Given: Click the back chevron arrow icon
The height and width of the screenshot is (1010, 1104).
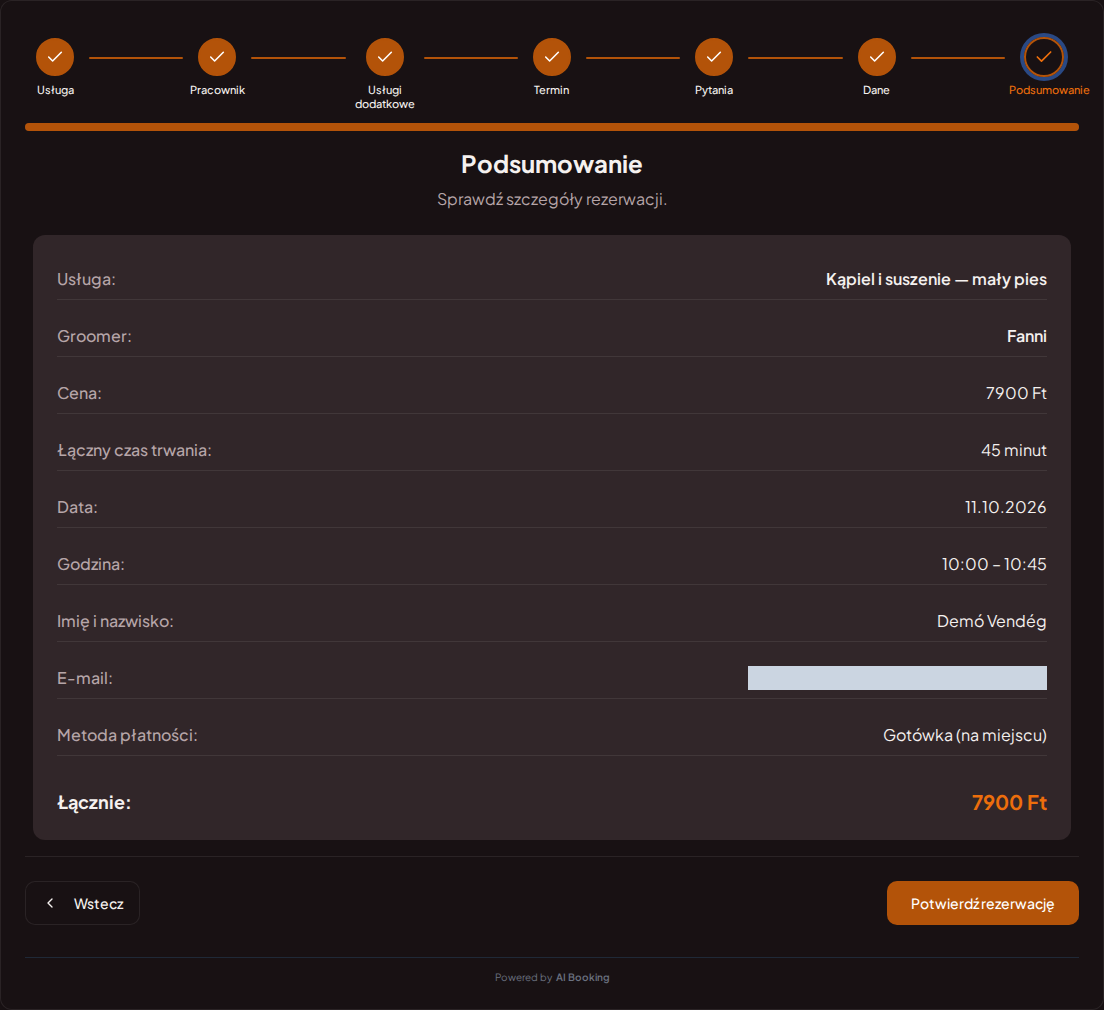Looking at the screenshot, I should tap(50, 903).
